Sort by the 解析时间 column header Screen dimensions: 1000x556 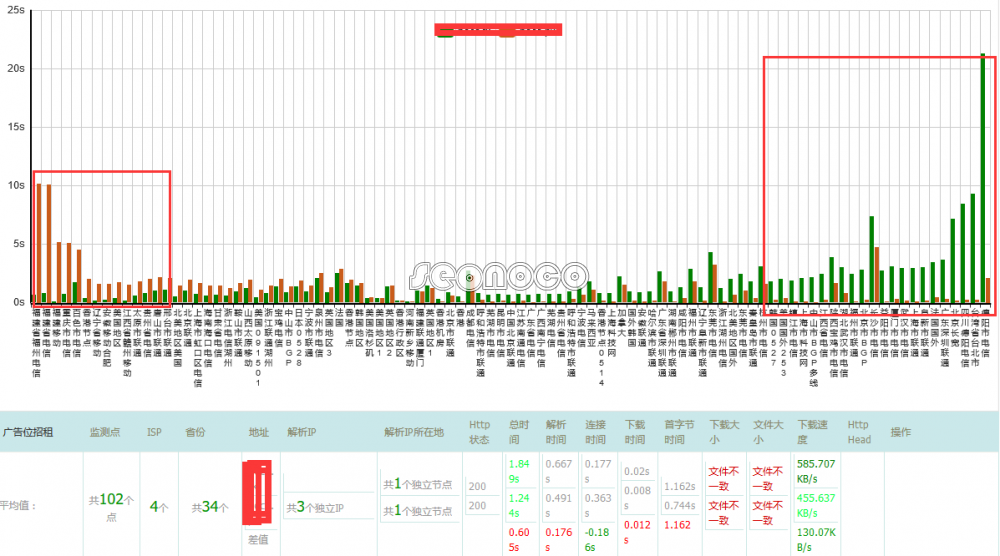[557, 432]
